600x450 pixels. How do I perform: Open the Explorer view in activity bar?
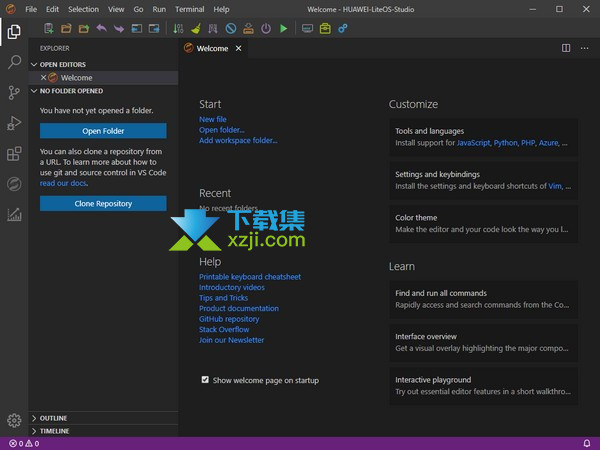tap(14, 31)
